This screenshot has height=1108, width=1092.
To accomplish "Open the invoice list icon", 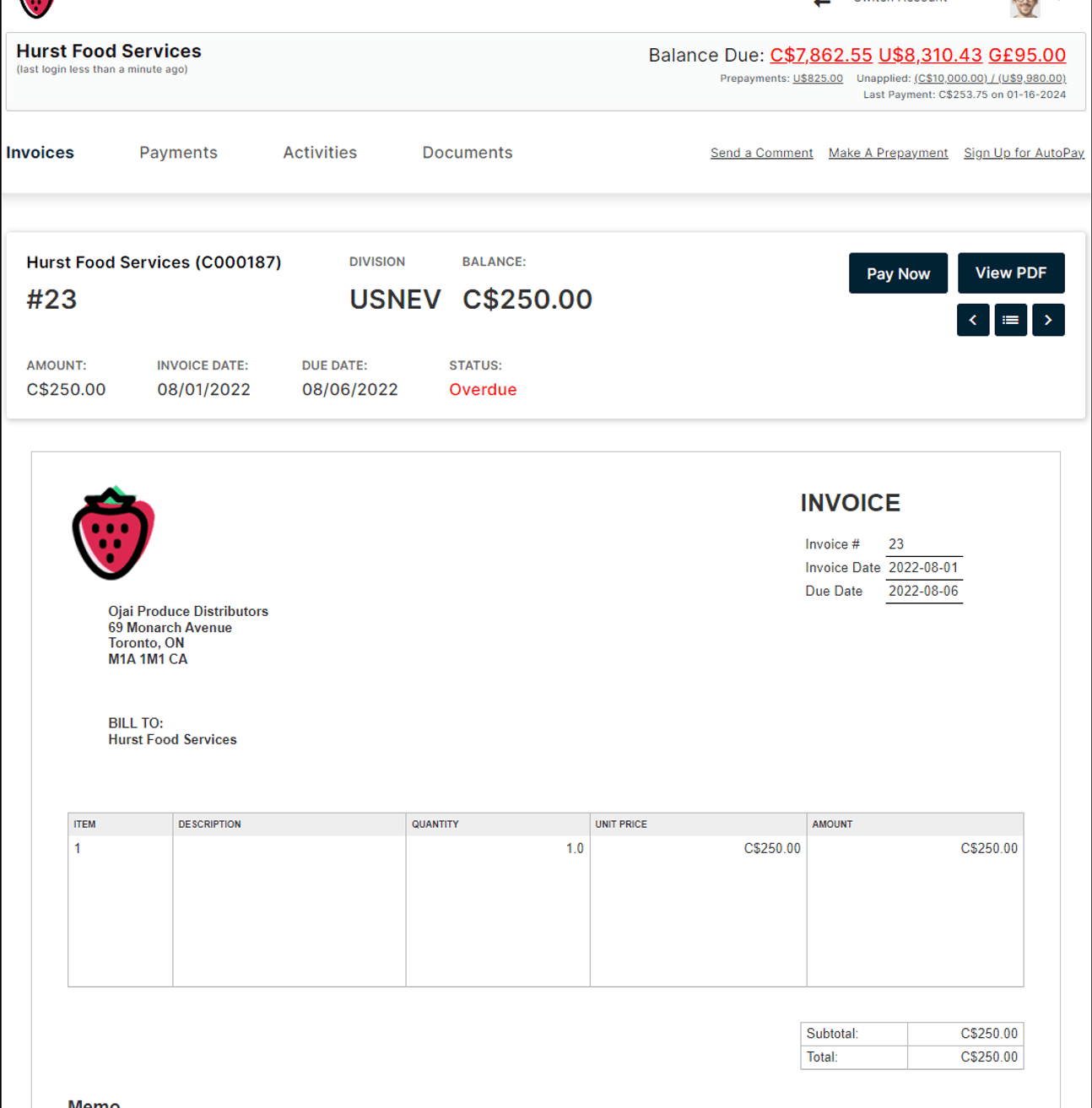I will pyautogui.click(x=1010, y=320).
